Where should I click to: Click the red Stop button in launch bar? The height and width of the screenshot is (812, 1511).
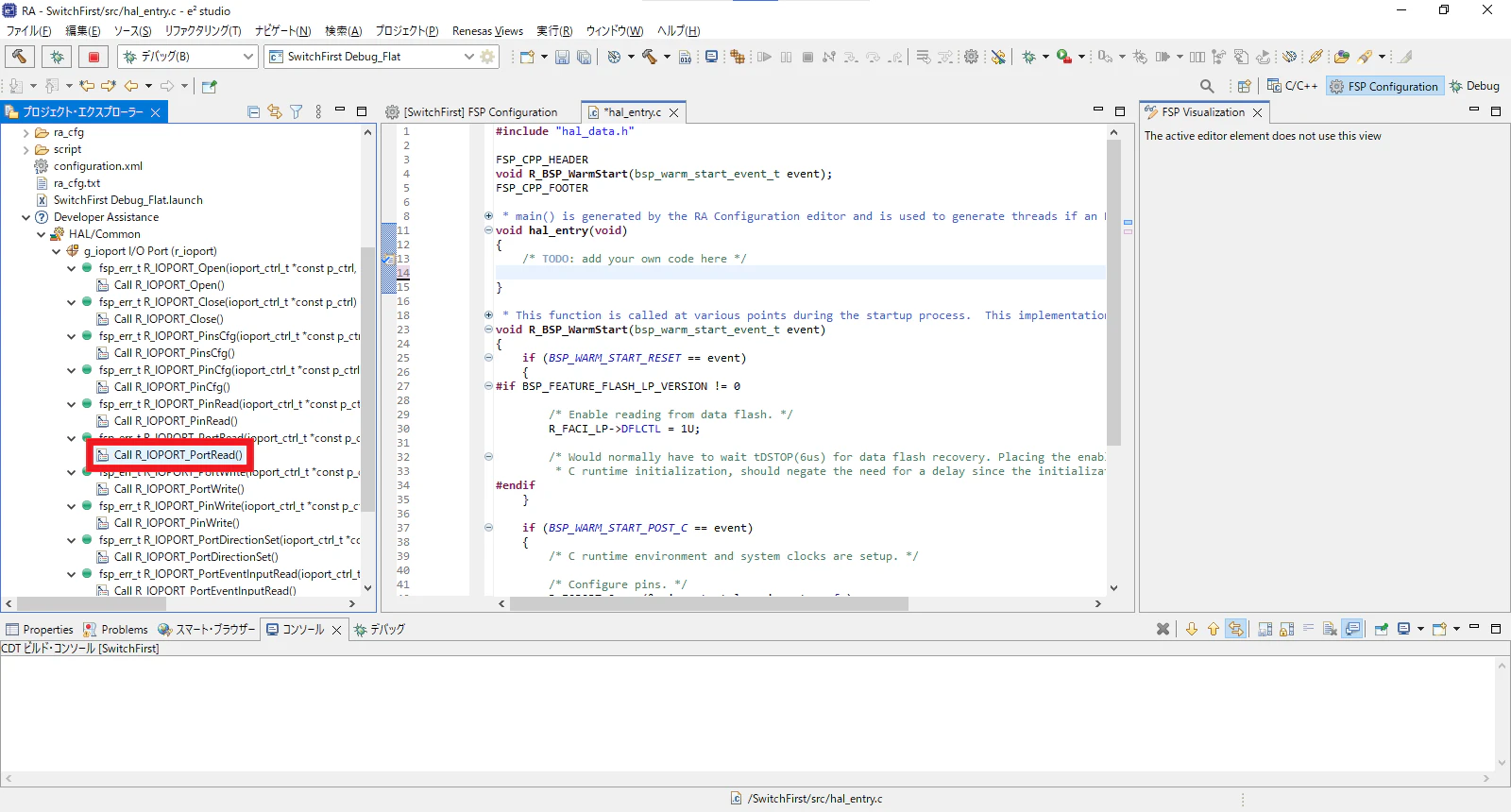(x=93, y=57)
